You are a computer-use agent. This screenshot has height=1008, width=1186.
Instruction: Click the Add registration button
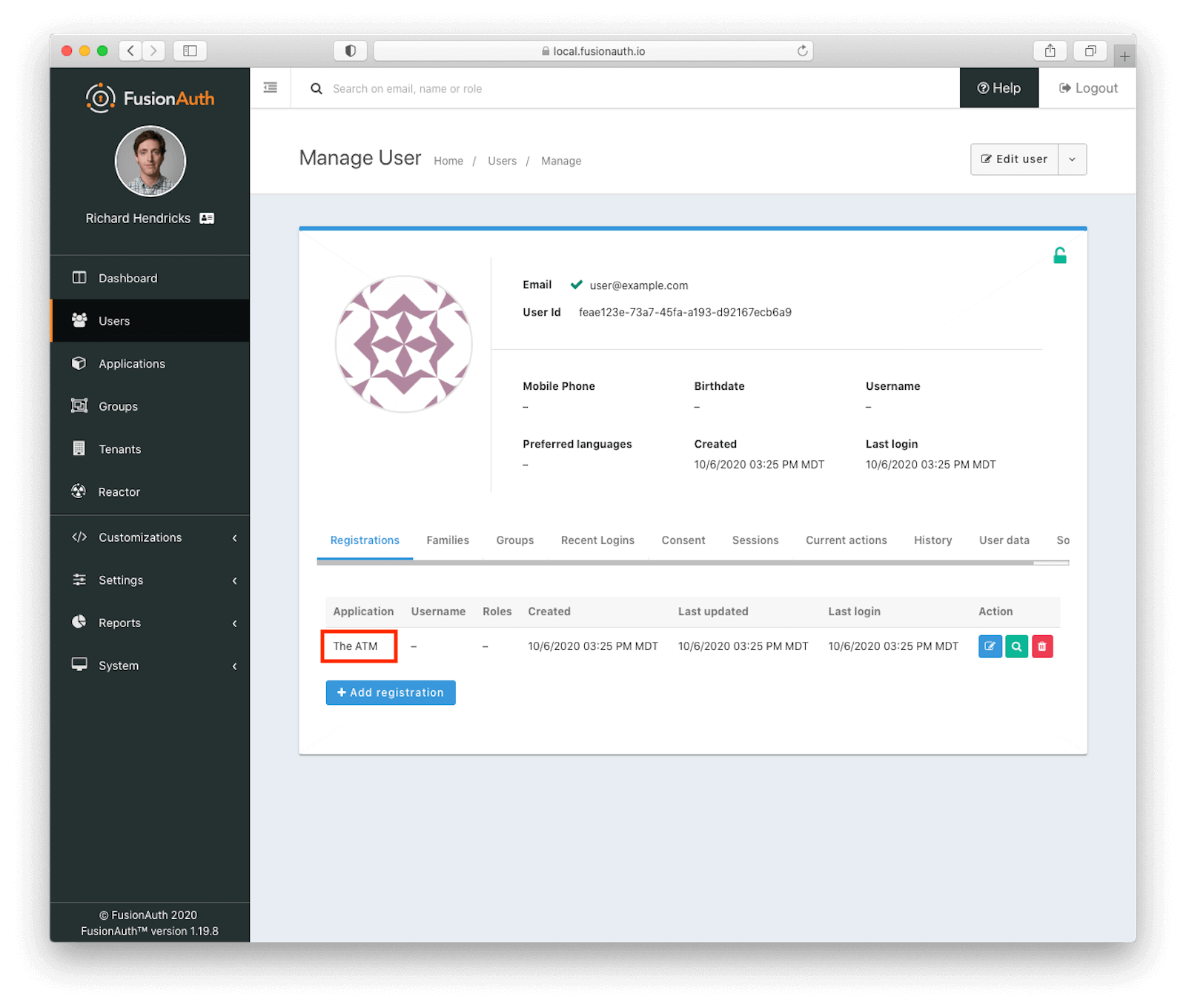coord(390,692)
